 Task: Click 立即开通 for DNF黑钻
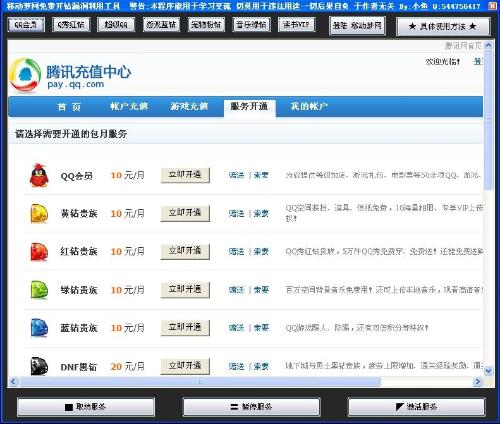(185, 366)
